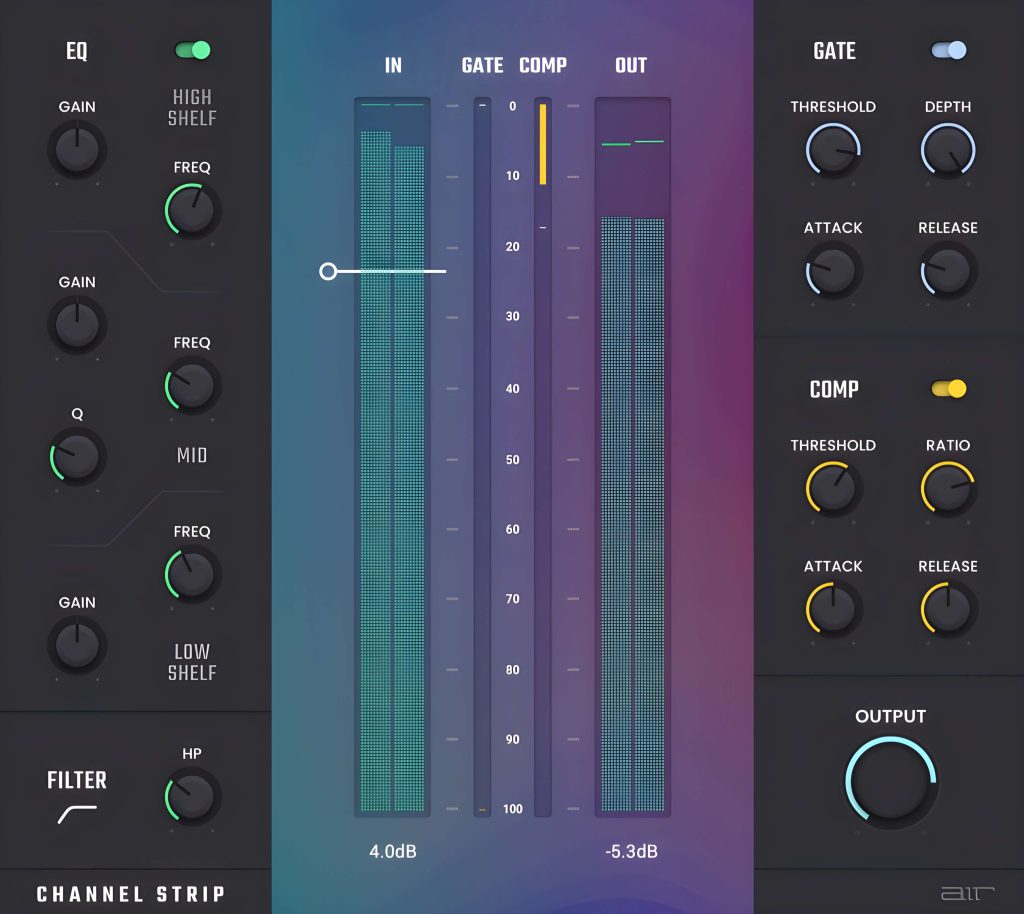The height and width of the screenshot is (914, 1024).
Task: Toggle the EQ section power switch
Action: [193, 50]
